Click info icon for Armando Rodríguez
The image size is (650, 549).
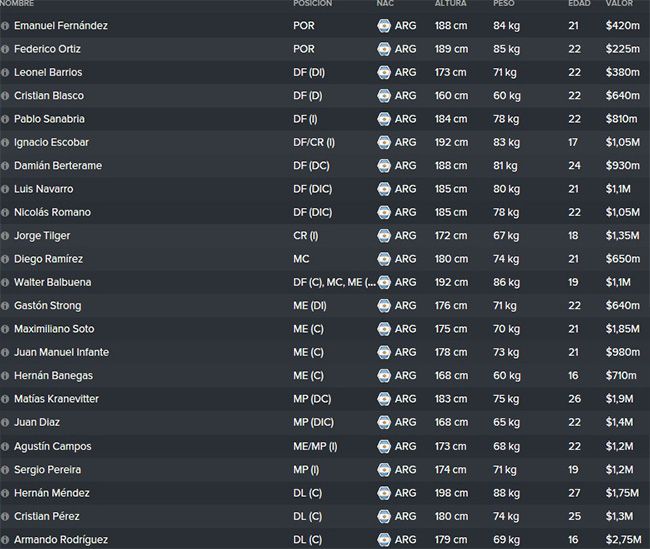(5, 540)
